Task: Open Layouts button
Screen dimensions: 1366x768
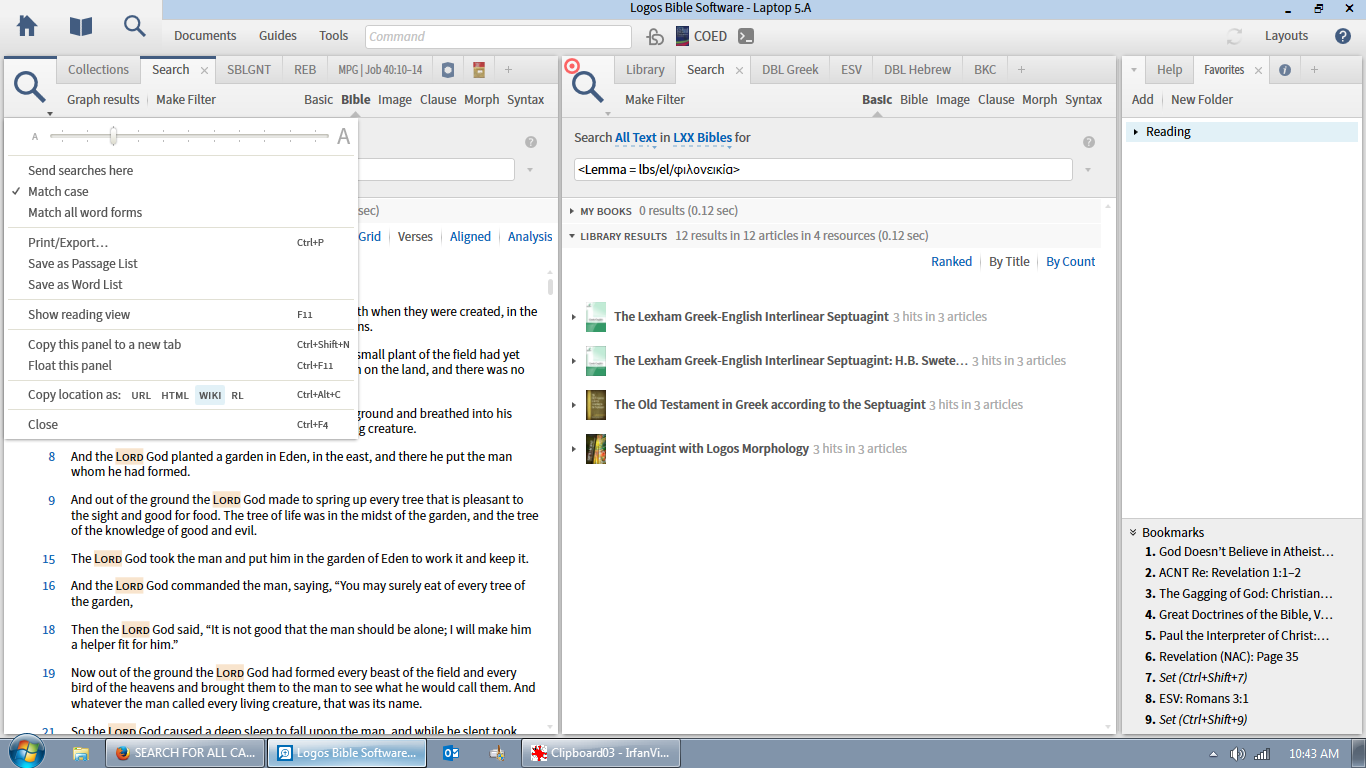Action: pyautogui.click(x=1286, y=36)
